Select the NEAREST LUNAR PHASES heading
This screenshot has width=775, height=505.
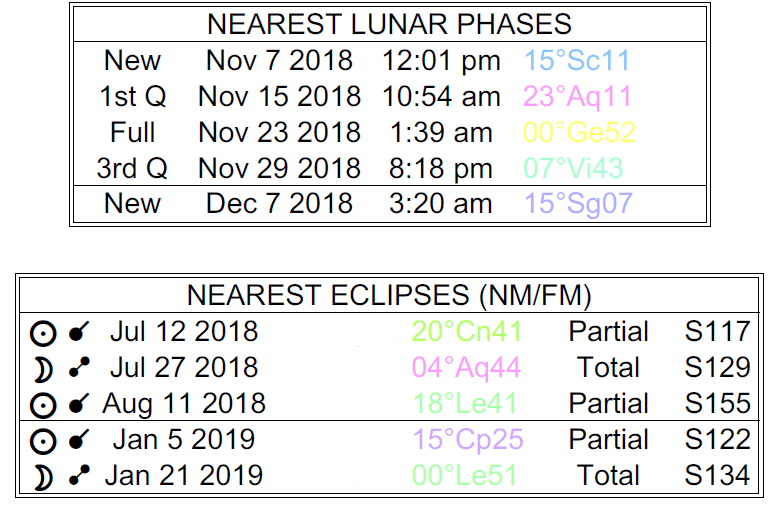pyautogui.click(x=389, y=24)
